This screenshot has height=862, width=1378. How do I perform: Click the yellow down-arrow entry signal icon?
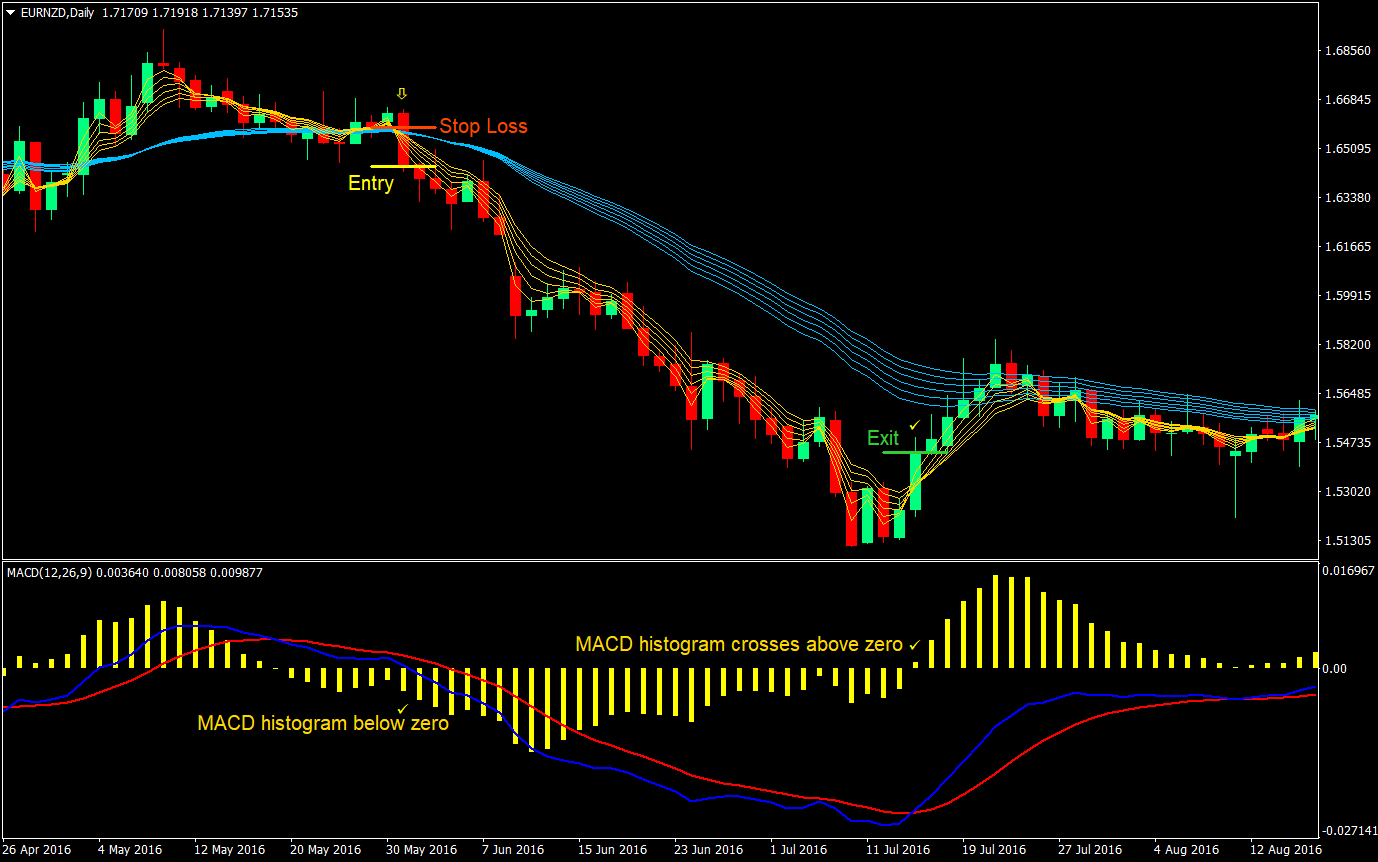(400, 92)
